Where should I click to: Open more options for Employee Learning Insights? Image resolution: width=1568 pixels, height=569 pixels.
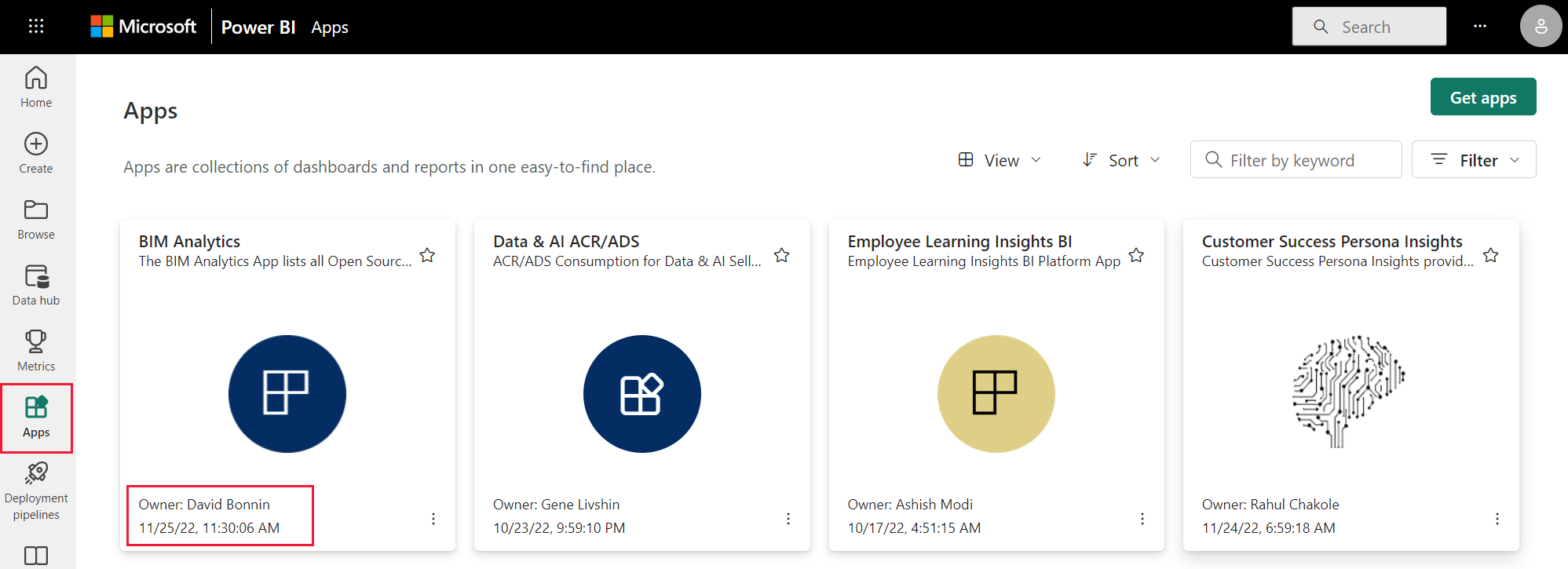1142,519
